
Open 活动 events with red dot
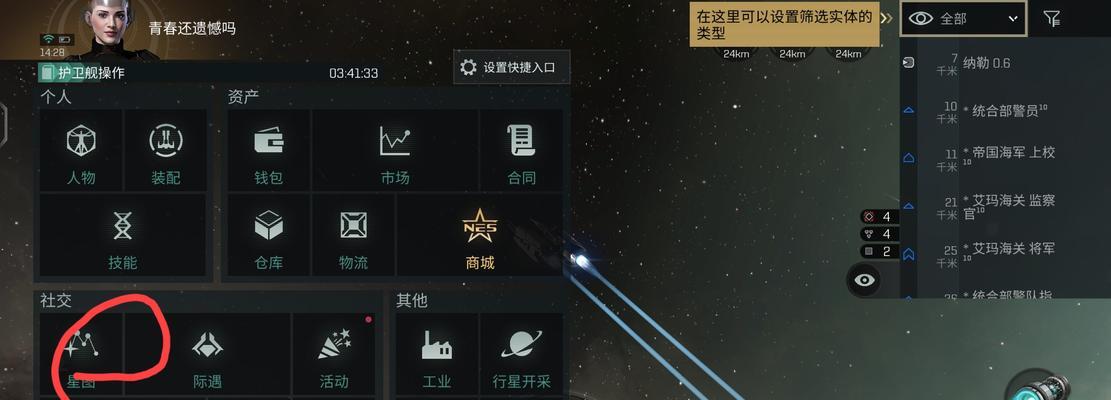point(334,354)
